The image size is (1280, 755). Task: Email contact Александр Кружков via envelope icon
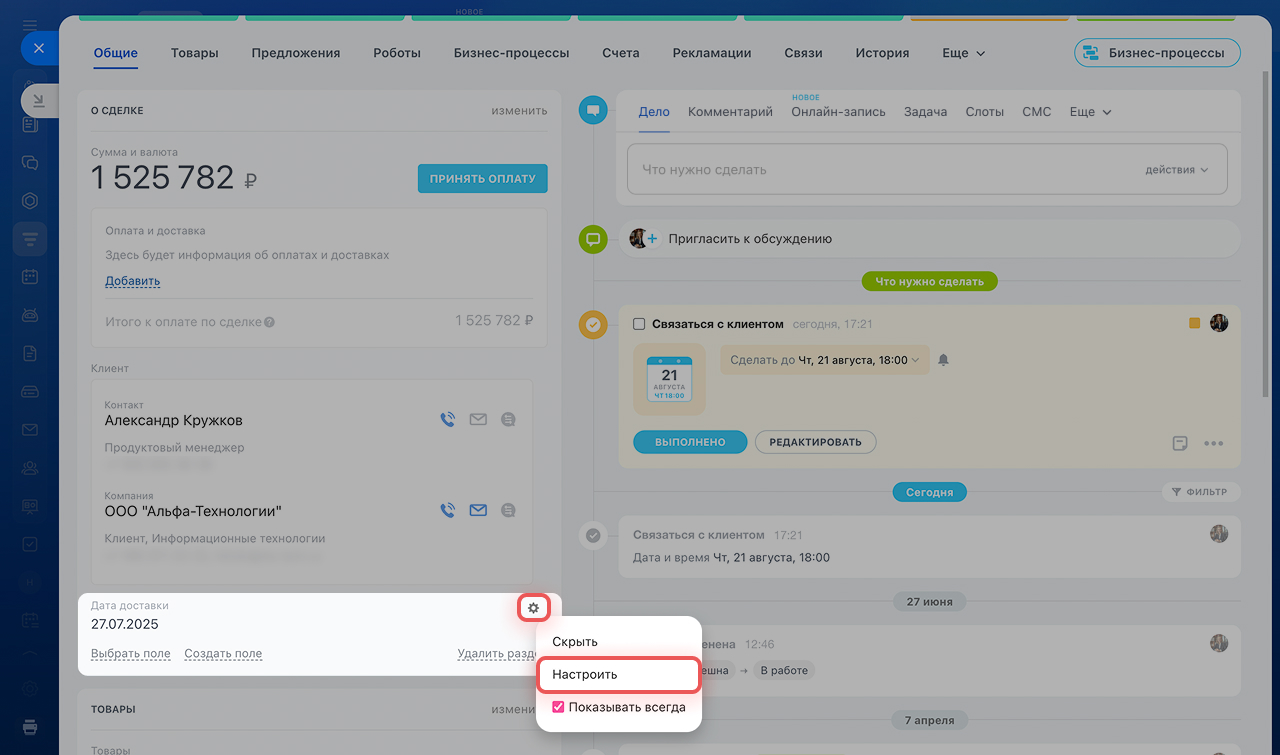478,420
